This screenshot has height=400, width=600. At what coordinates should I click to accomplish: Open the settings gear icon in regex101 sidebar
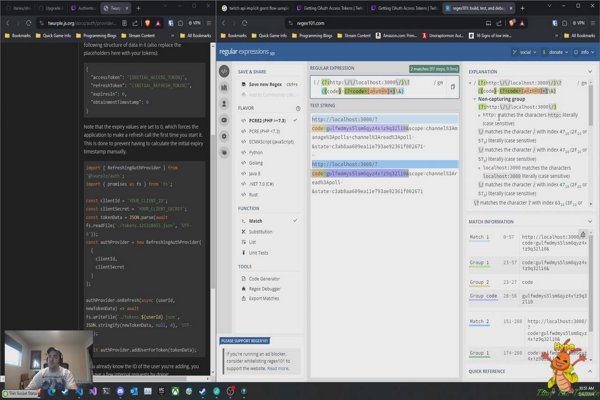pyautogui.click(x=224, y=136)
